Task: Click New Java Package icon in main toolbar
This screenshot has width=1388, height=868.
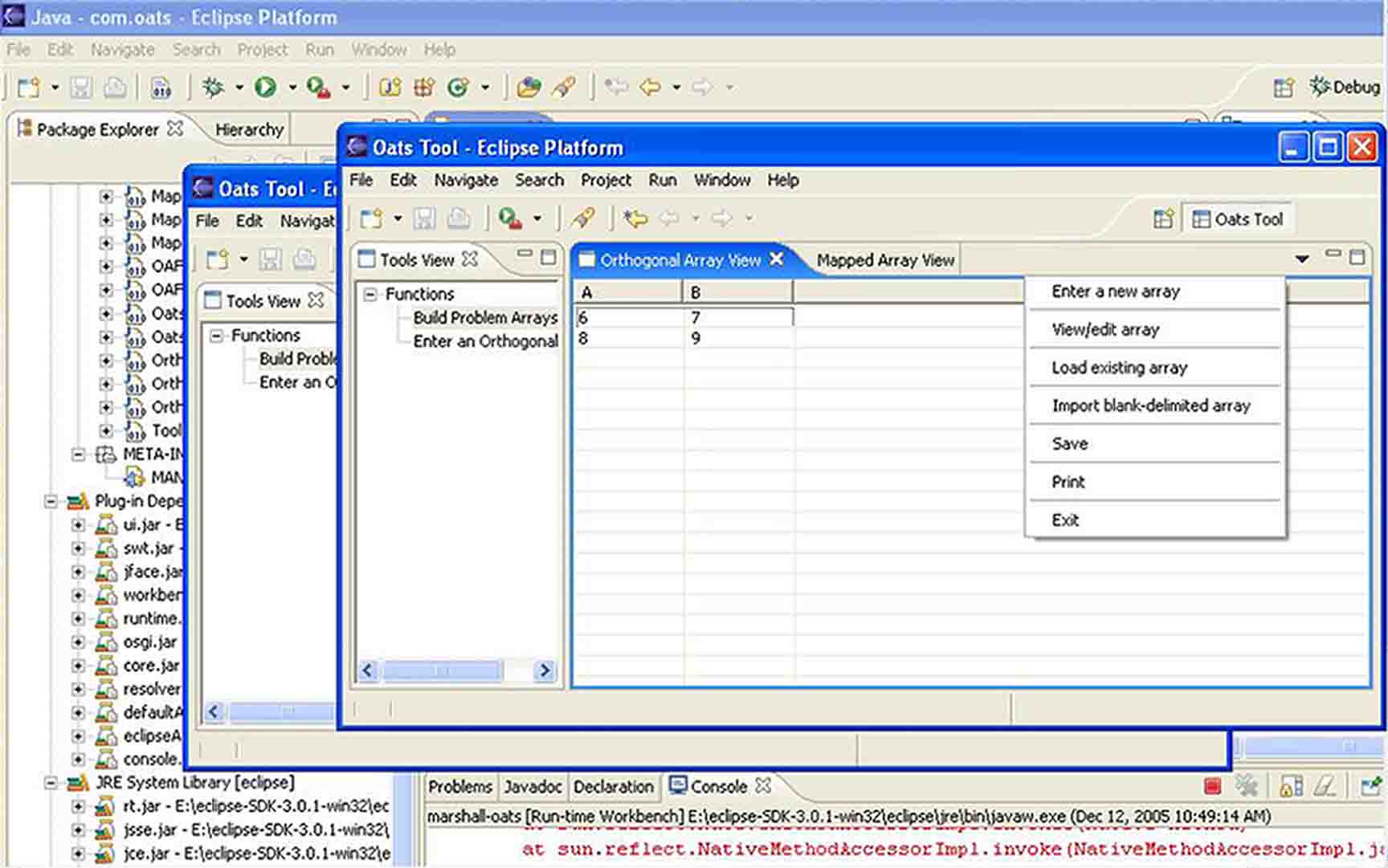Action: pyautogui.click(x=424, y=87)
